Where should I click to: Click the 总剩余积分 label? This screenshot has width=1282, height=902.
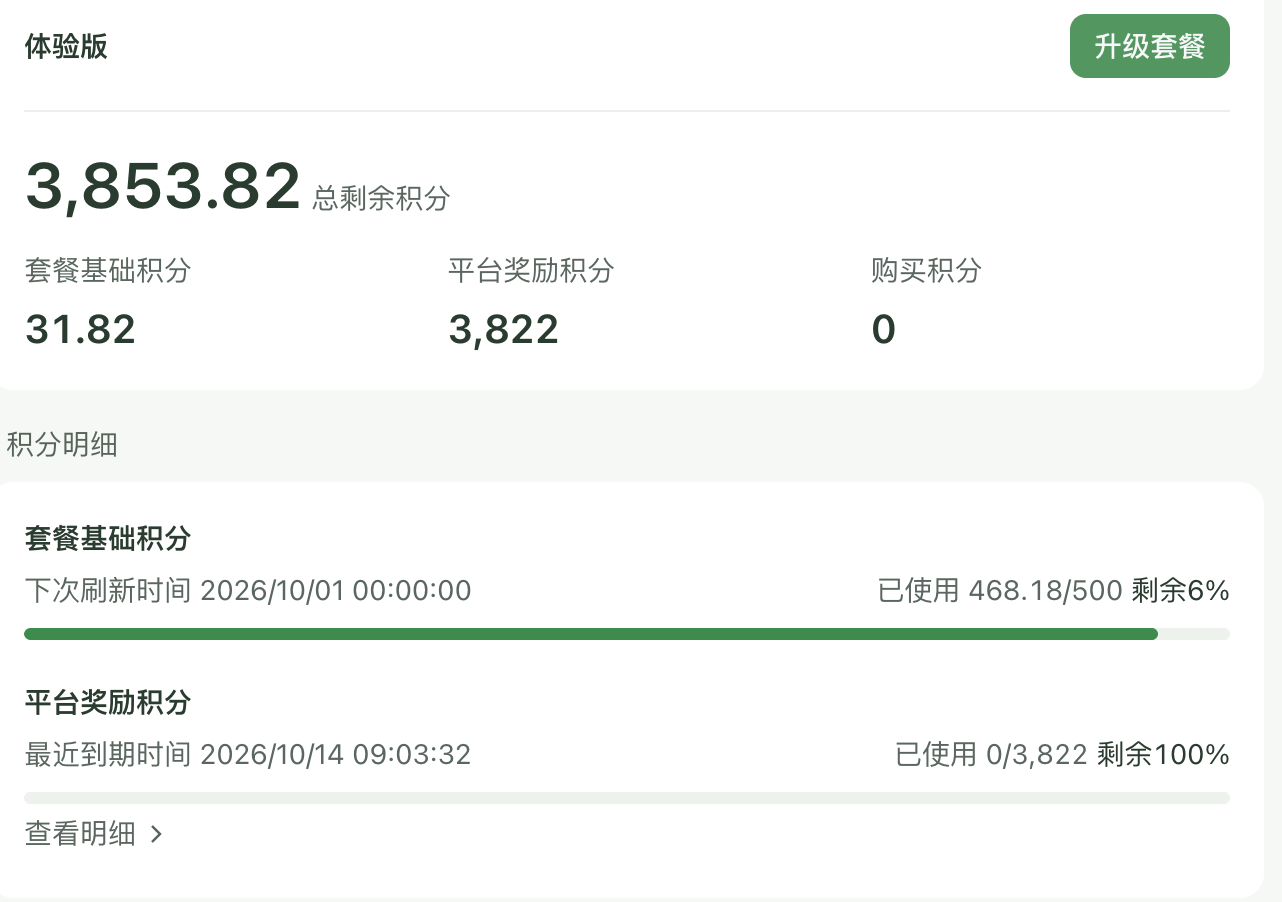[x=381, y=198]
